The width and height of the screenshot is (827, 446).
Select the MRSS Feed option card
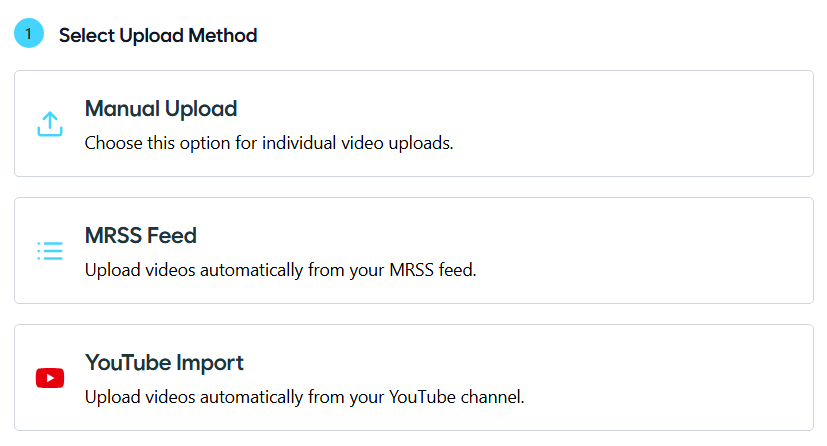(414, 251)
